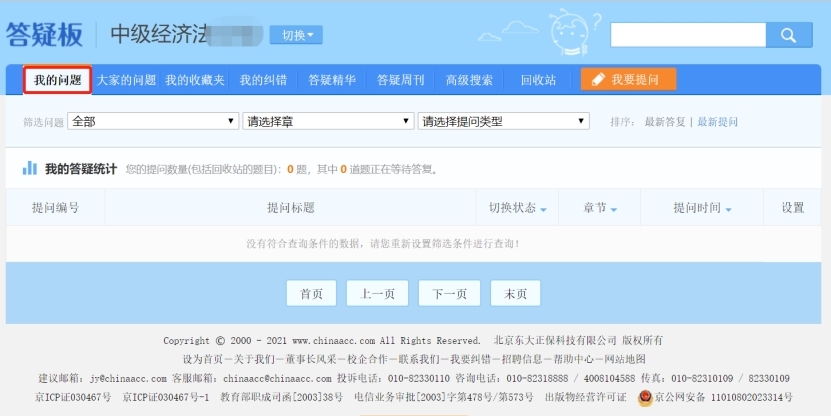Click the bar chart statistics icon
Viewport: 831px width, 416px height.
click(x=30, y=168)
